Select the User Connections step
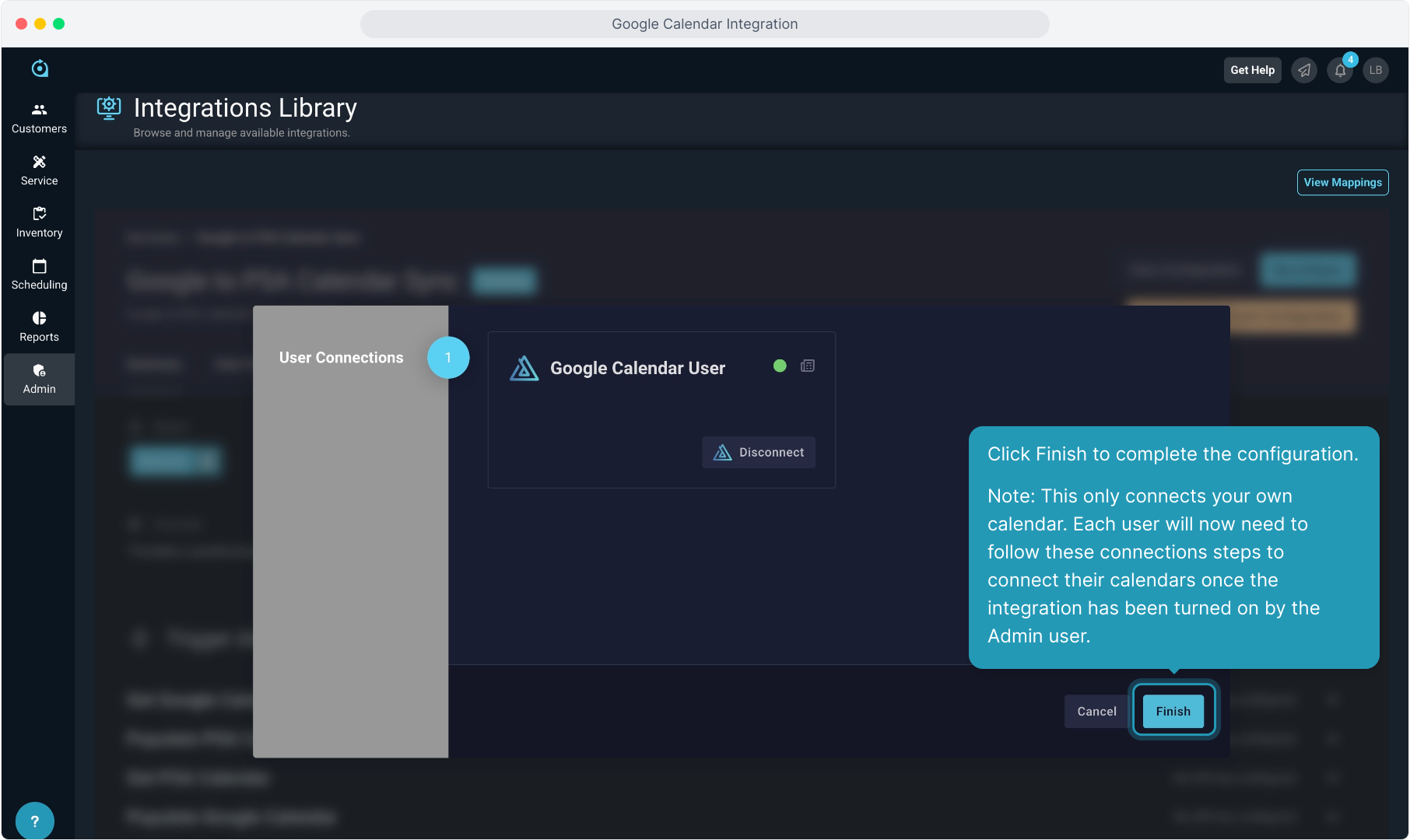Image resolution: width=1410 pixels, height=840 pixels. 341,358
